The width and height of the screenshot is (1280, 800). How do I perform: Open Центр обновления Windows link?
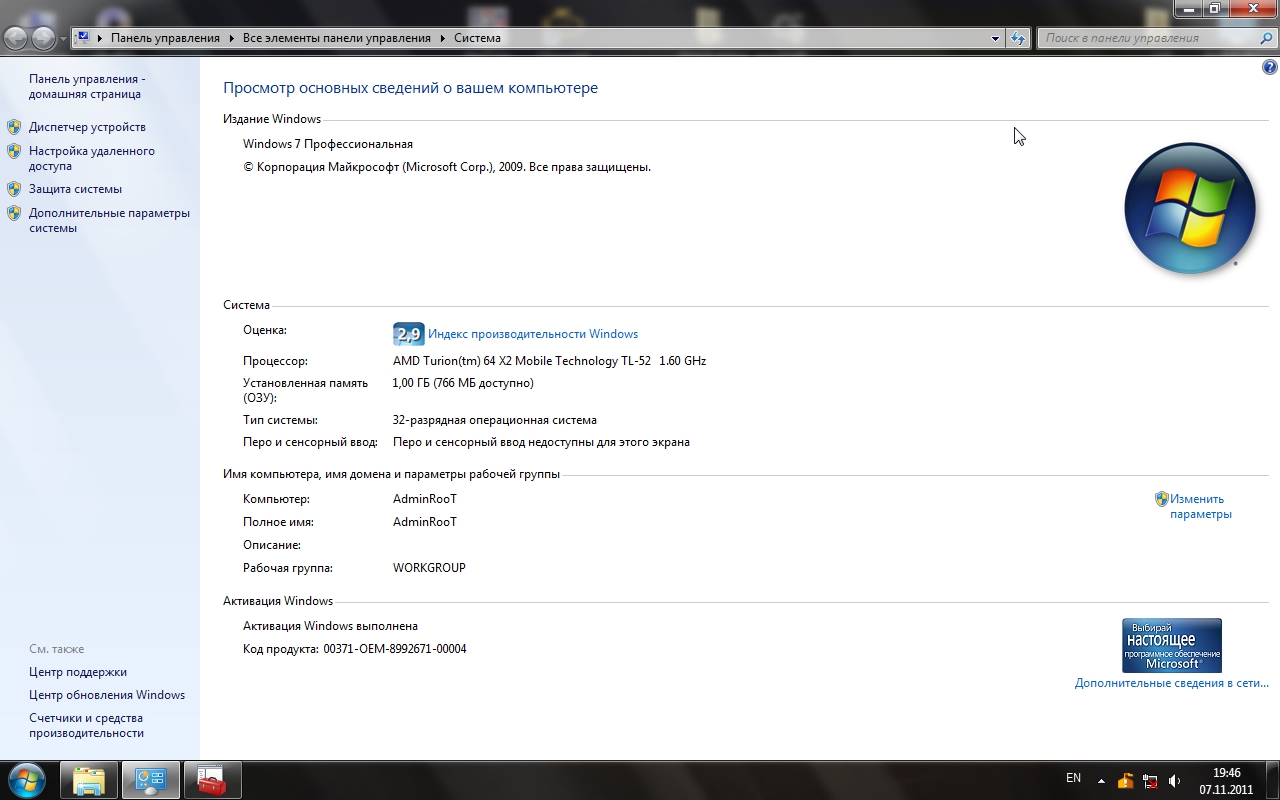point(107,695)
